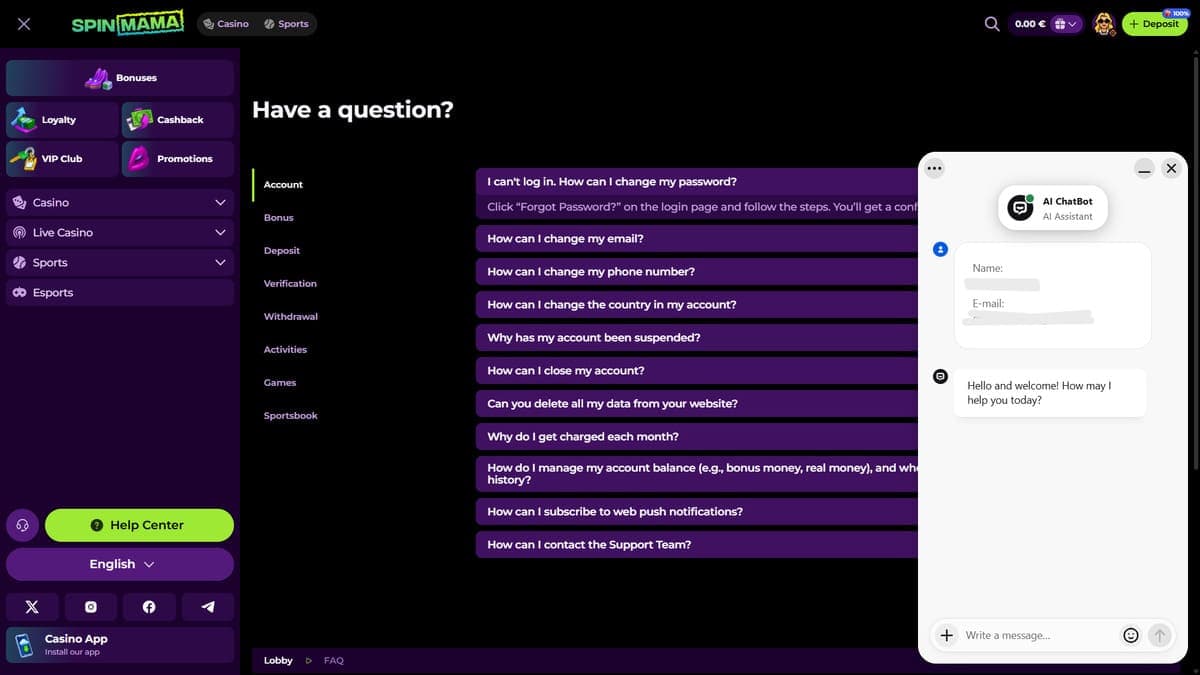The height and width of the screenshot is (675, 1200).
Task: Open the X (Twitter) social link
Action: (x=32, y=607)
